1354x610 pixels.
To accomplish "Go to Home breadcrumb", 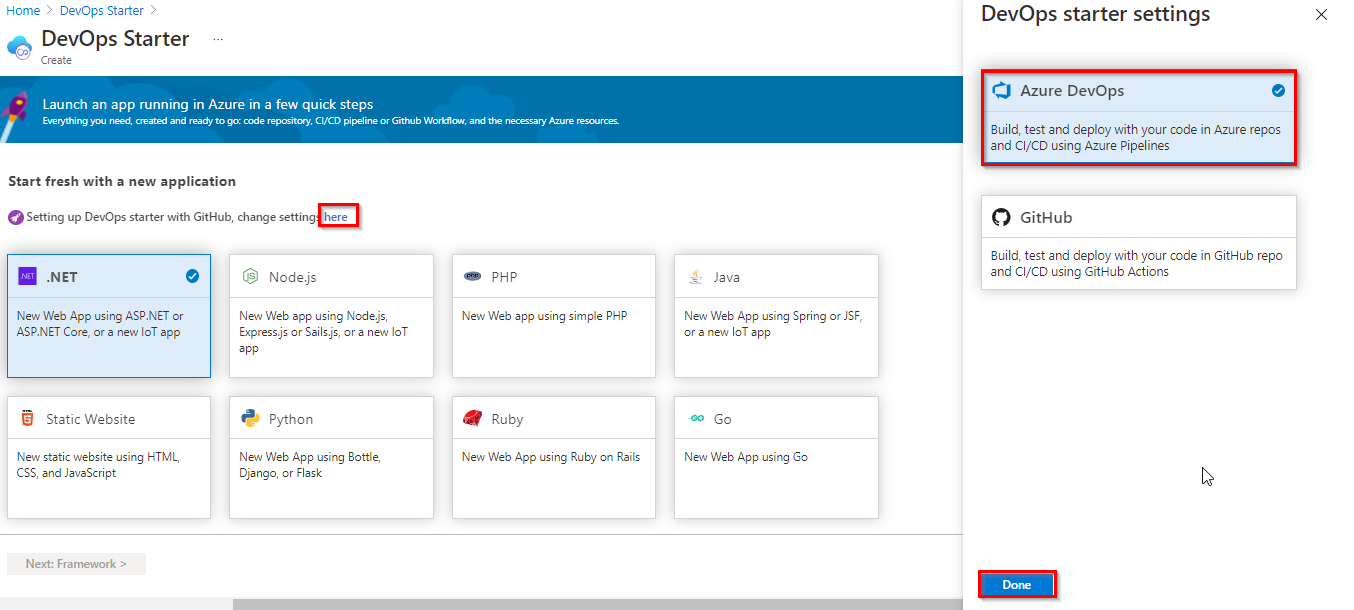I will pyautogui.click(x=23, y=10).
